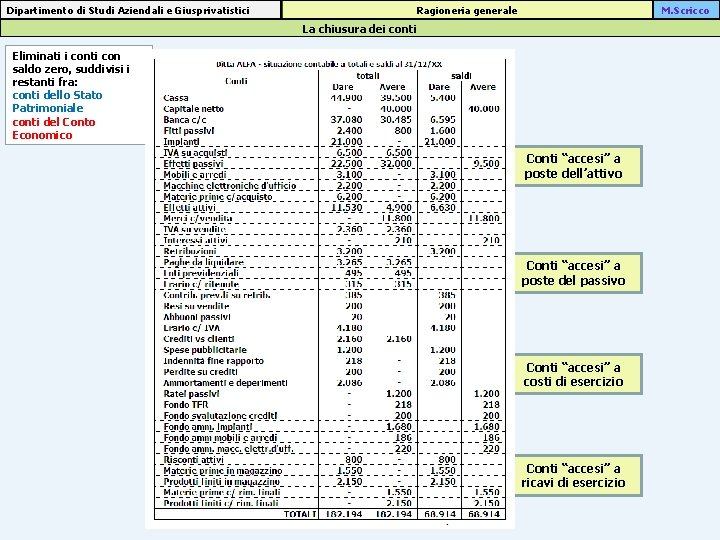Viewport: 720px width, 540px height.
Task: Click the 44.900 Dare total for Cassa
Action: coord(346,98)
